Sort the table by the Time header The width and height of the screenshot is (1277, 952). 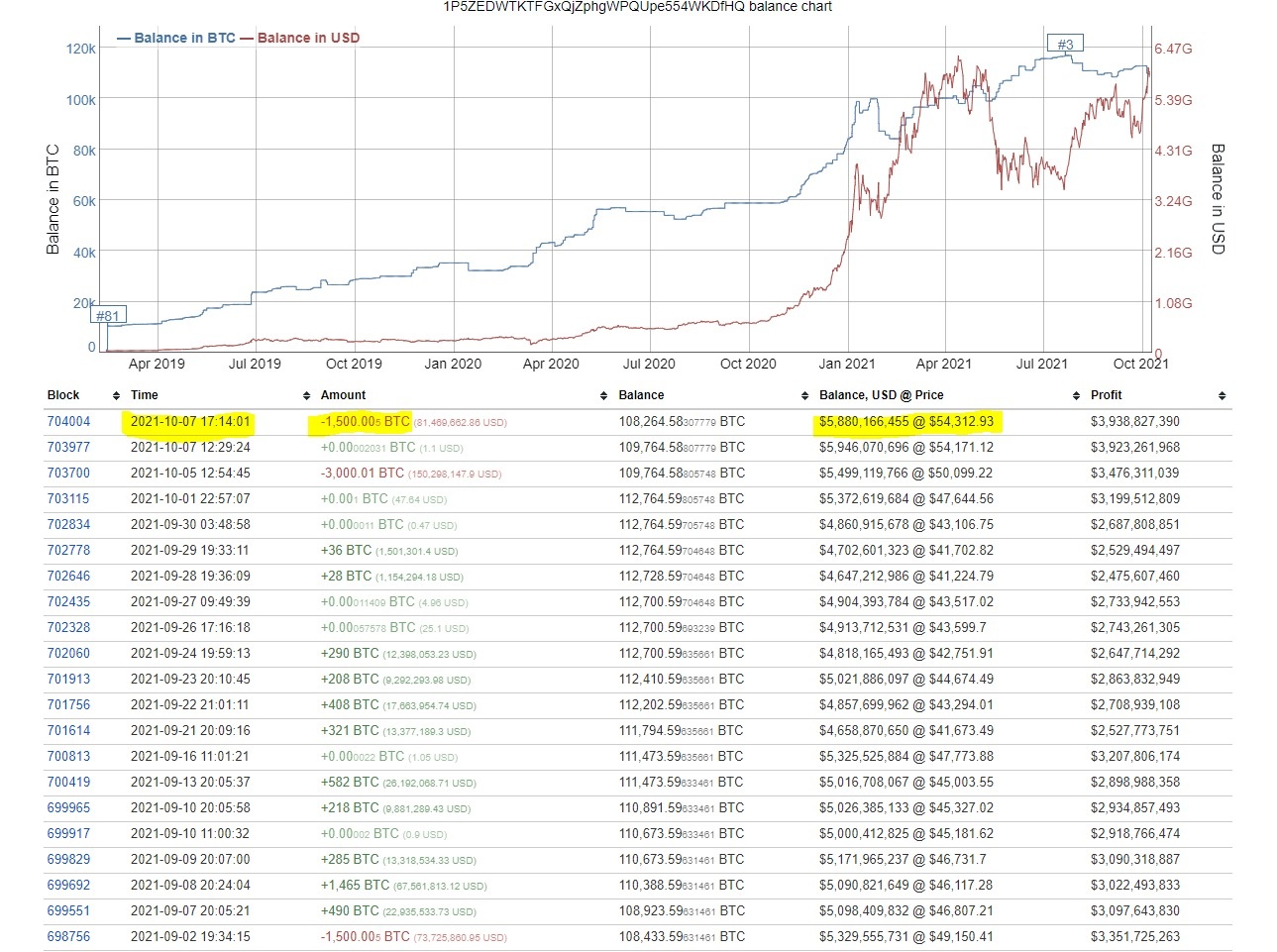tap(144, 394)
